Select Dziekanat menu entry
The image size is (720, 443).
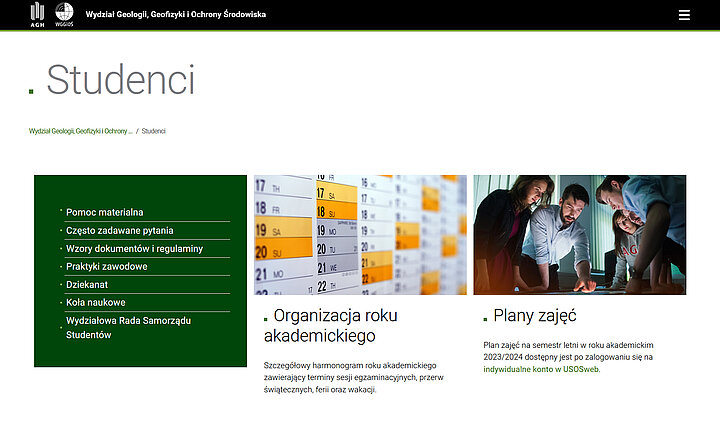pyautogui.click(x=87, y=285)
